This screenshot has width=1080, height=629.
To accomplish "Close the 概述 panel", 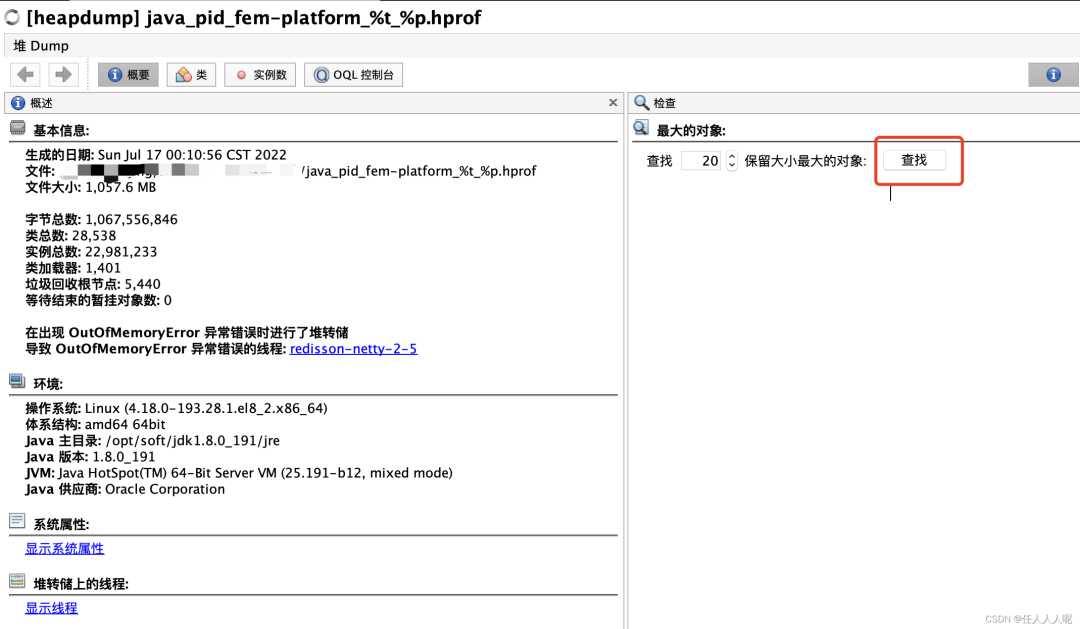I will pos(613,103).
